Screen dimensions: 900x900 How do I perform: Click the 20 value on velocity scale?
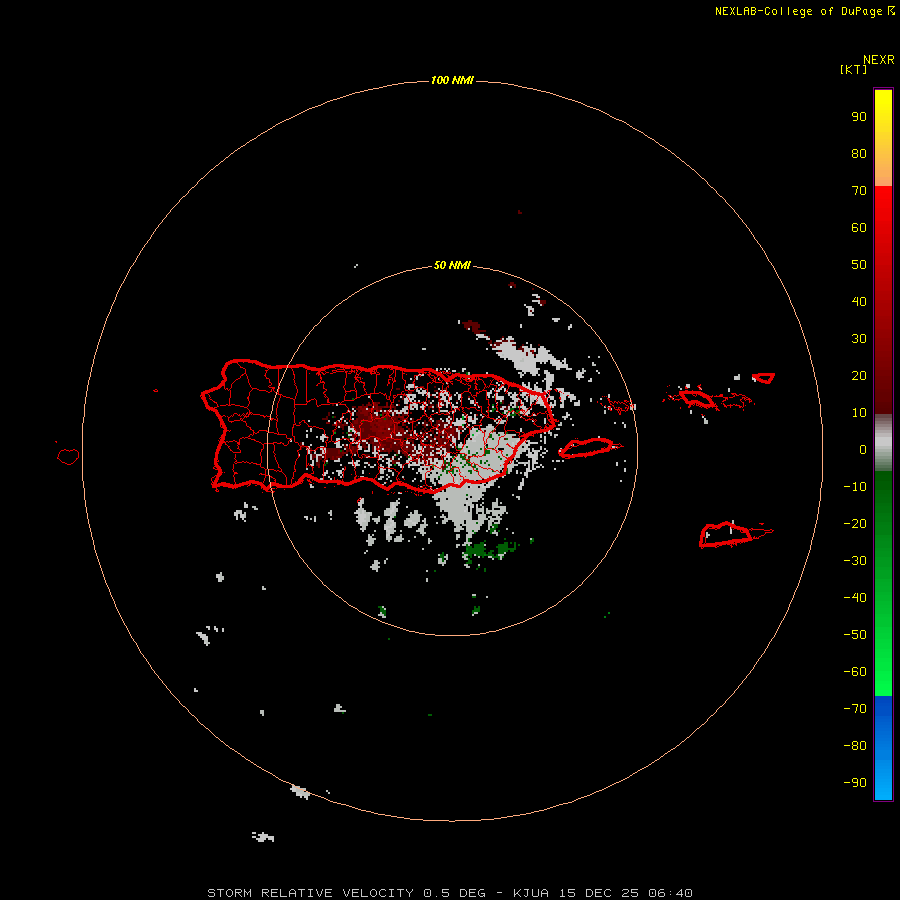(x=859, y=376)
